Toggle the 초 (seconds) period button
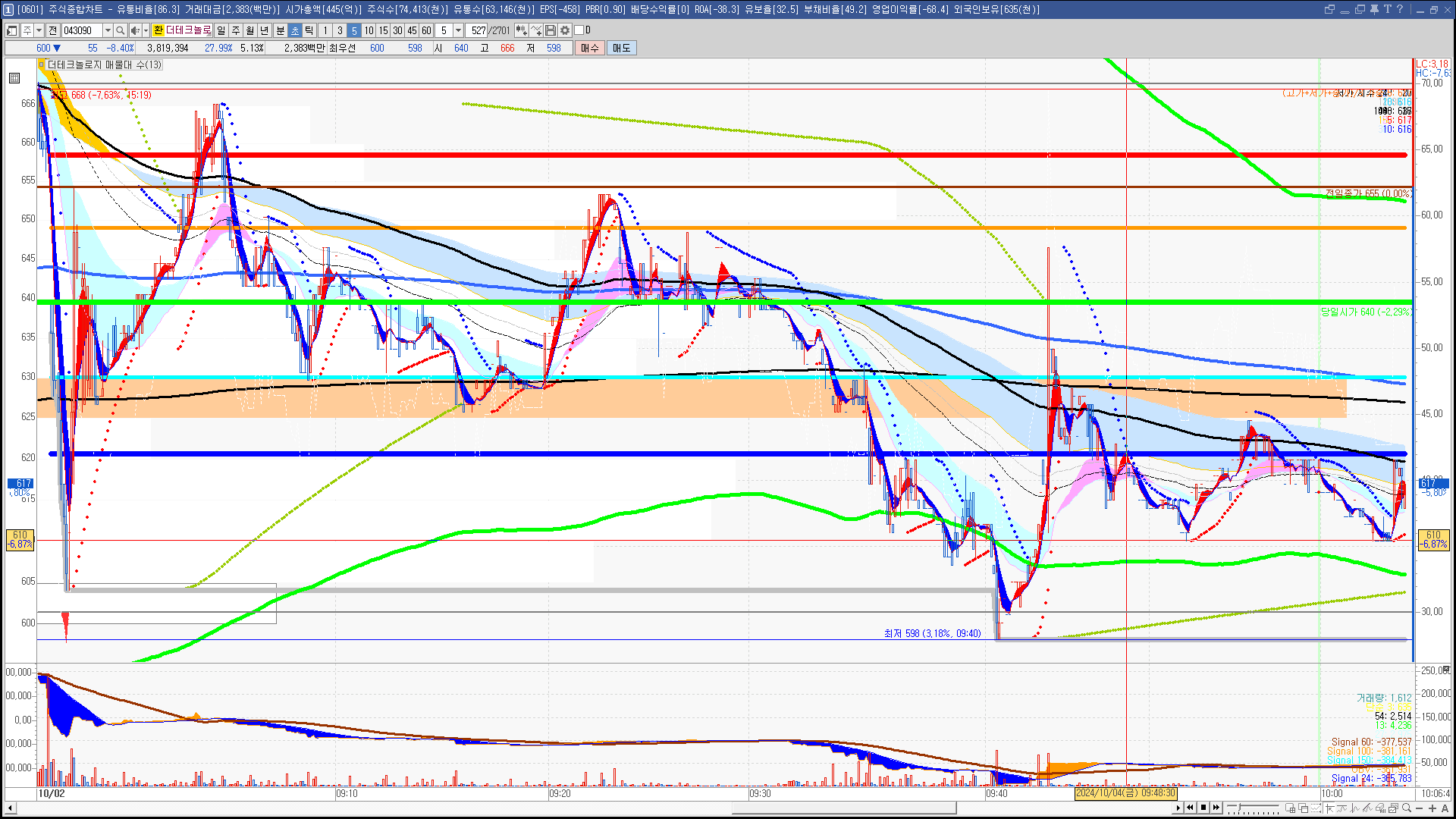Screen dimensions: 1456x819 (x=295, y=30)
